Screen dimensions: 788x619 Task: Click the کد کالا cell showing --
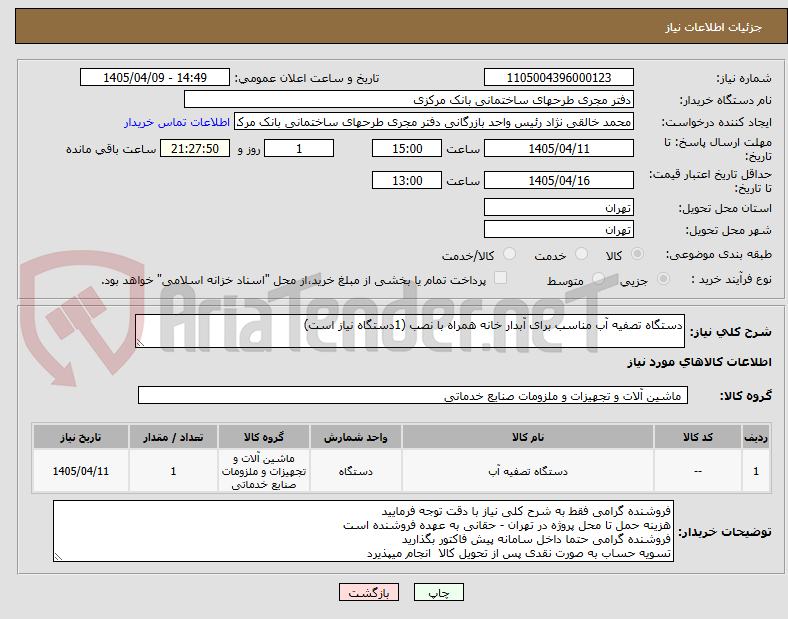pos(698,471)
